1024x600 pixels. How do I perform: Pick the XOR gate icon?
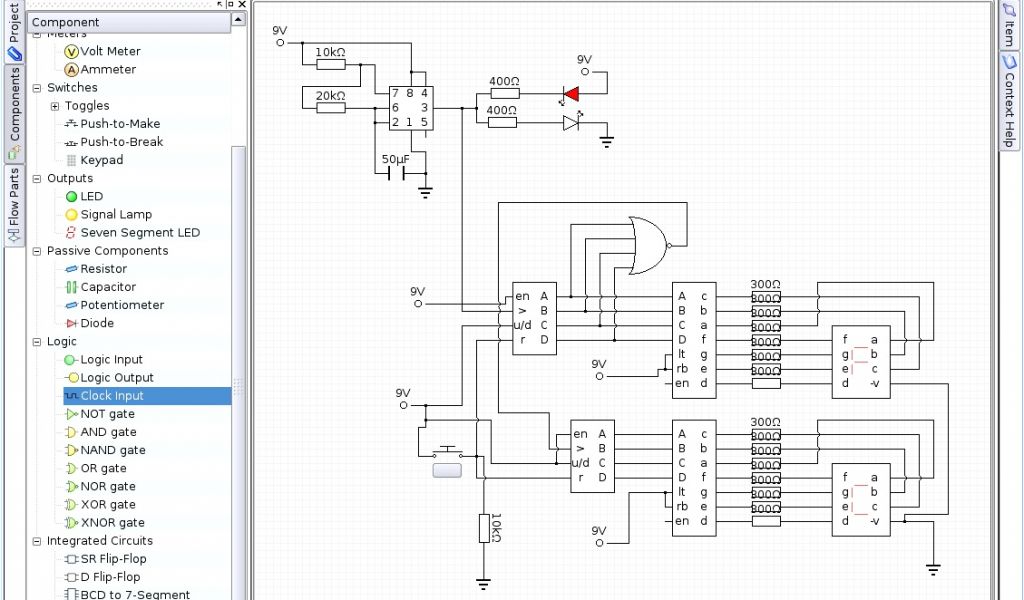click(71, 505)
